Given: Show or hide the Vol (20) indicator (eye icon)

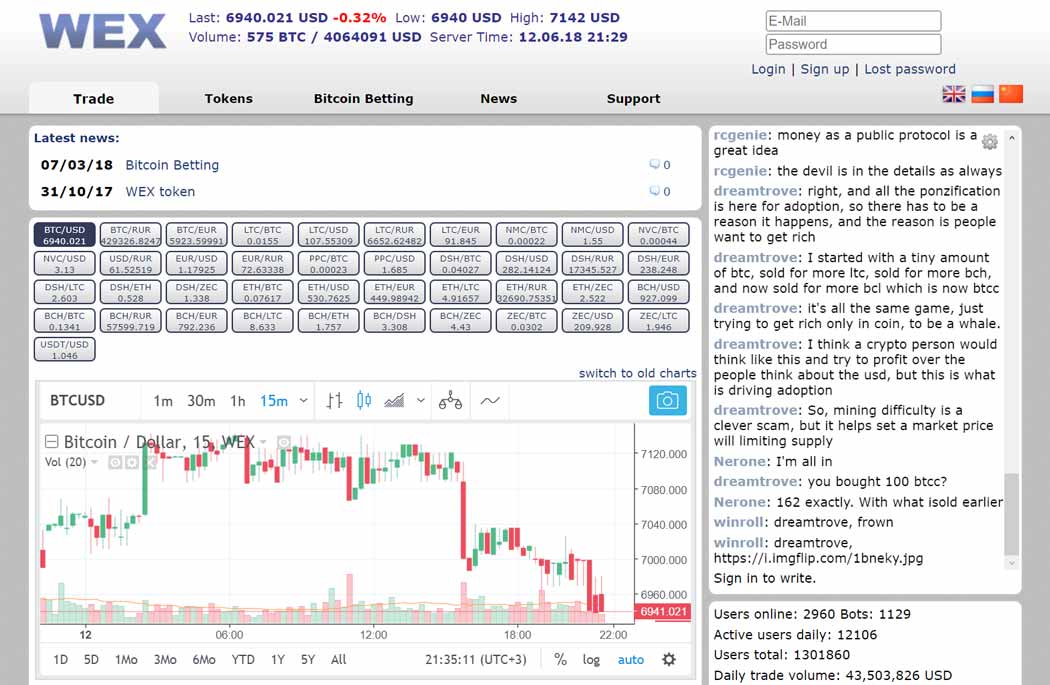Looking at the screenshot, I should (x=115, y=462).
